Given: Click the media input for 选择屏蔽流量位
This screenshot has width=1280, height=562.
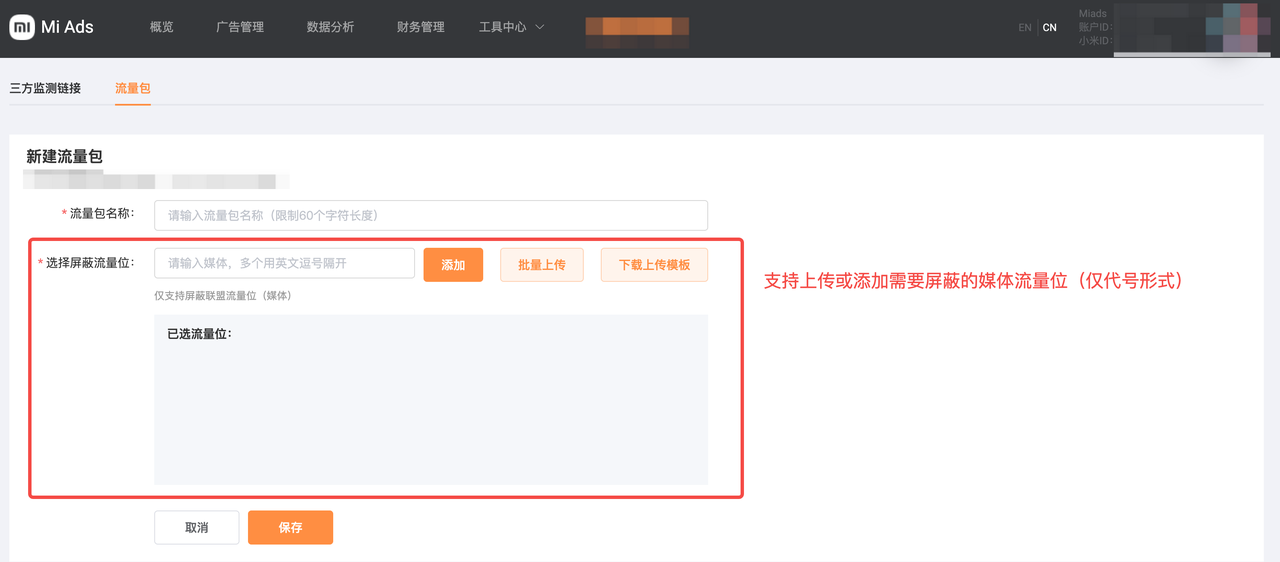Looking at the screenshot, I should 284,264.
